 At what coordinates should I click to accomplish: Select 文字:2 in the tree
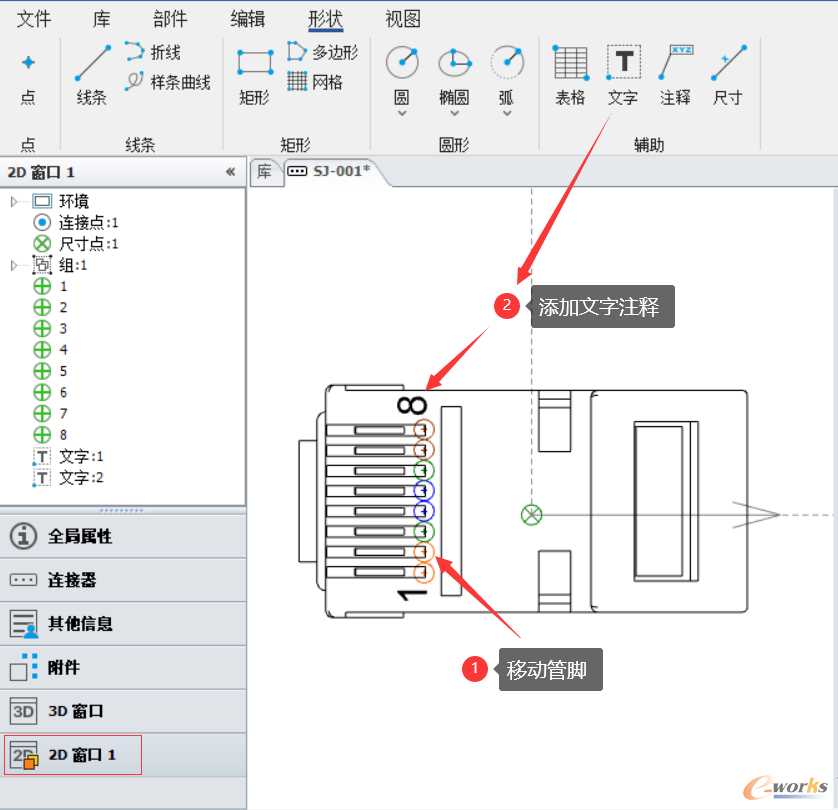[68, 478]
